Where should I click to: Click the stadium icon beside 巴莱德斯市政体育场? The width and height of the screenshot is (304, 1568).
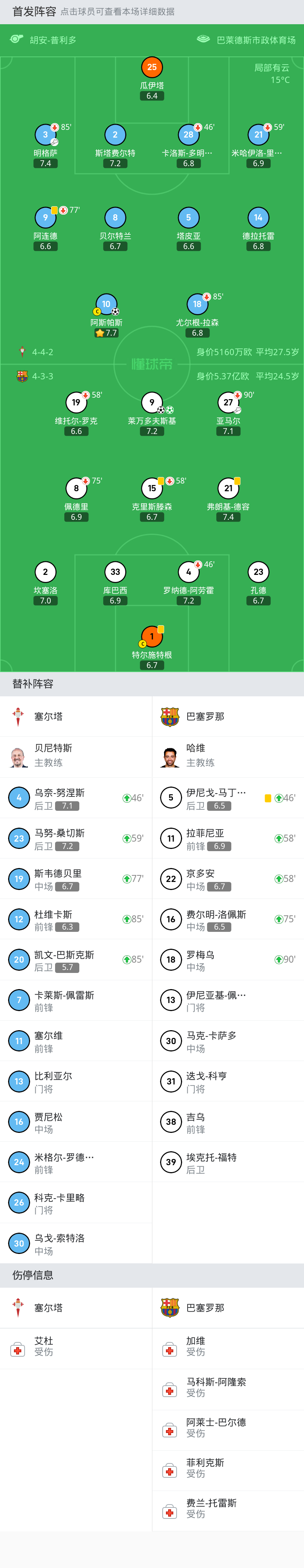(x=203, y=40)
